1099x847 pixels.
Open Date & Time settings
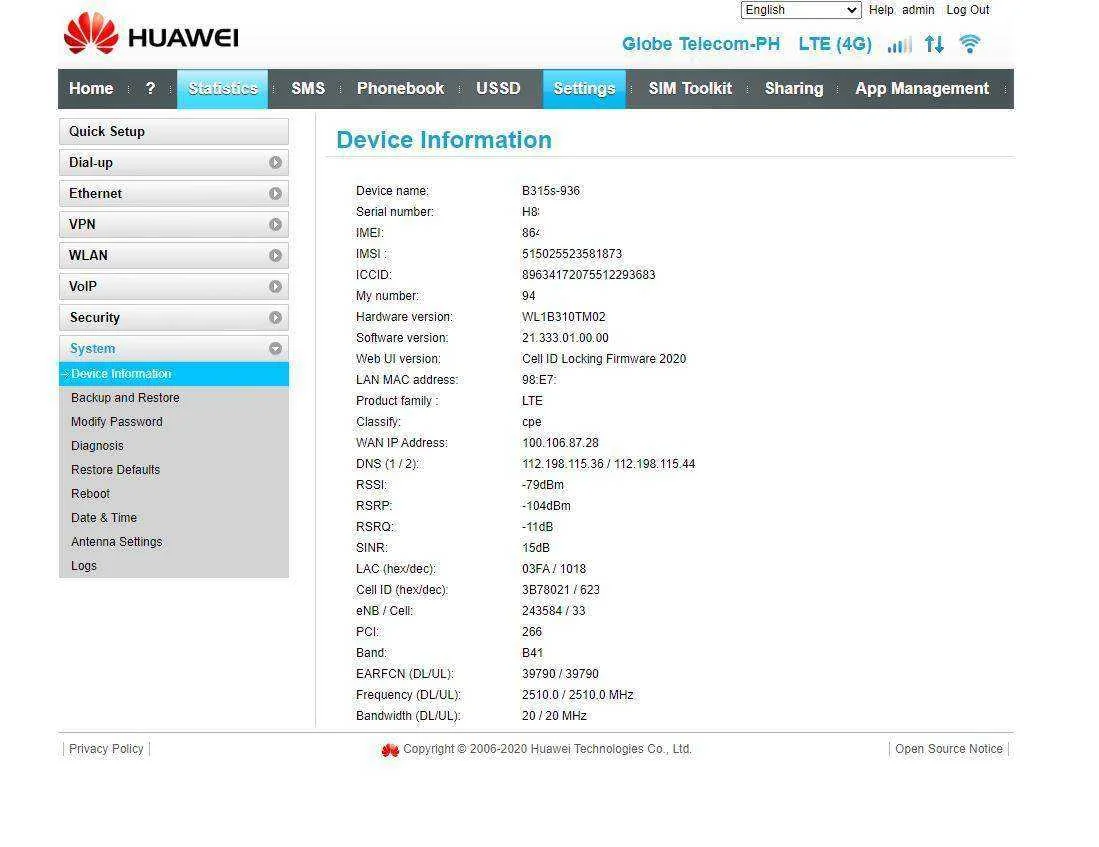pos(104,517)
